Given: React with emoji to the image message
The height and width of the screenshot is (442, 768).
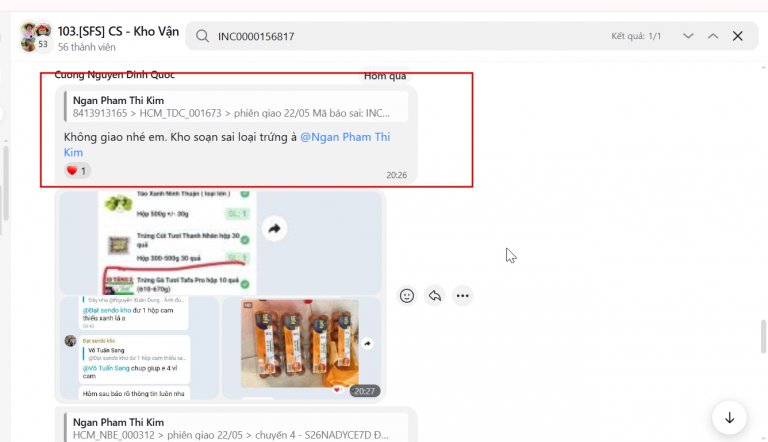Looking at the screenshot, I should point(407,296).
